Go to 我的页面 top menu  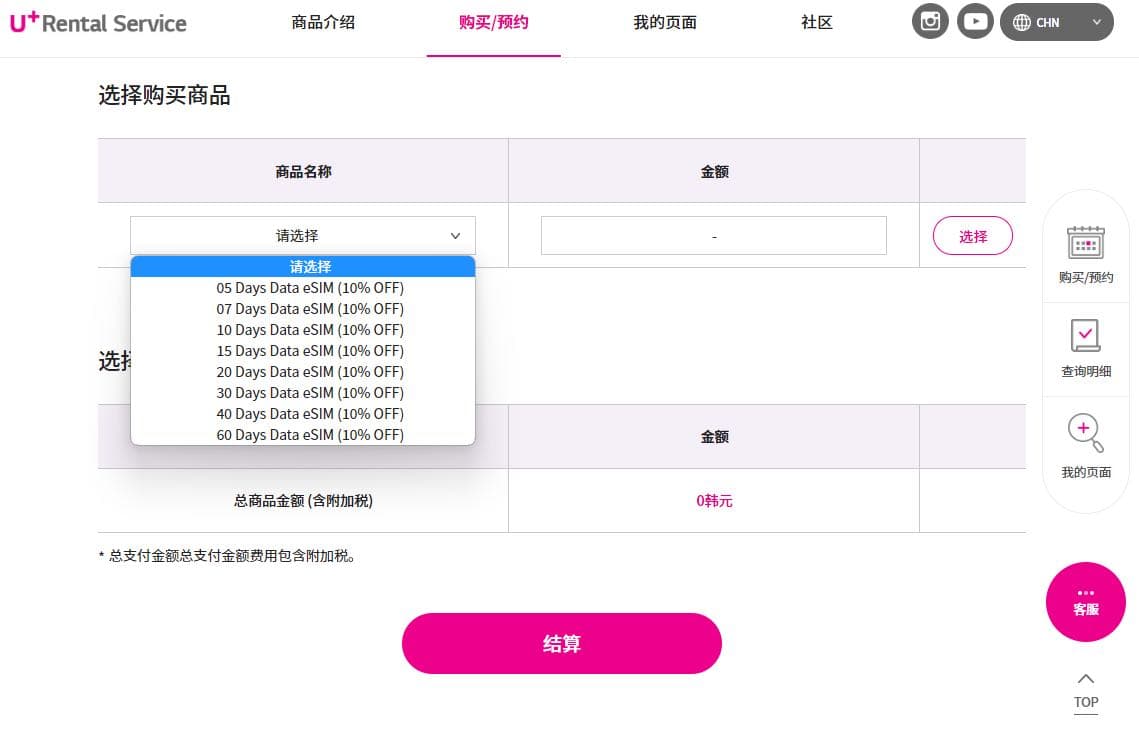coord(665,23)
